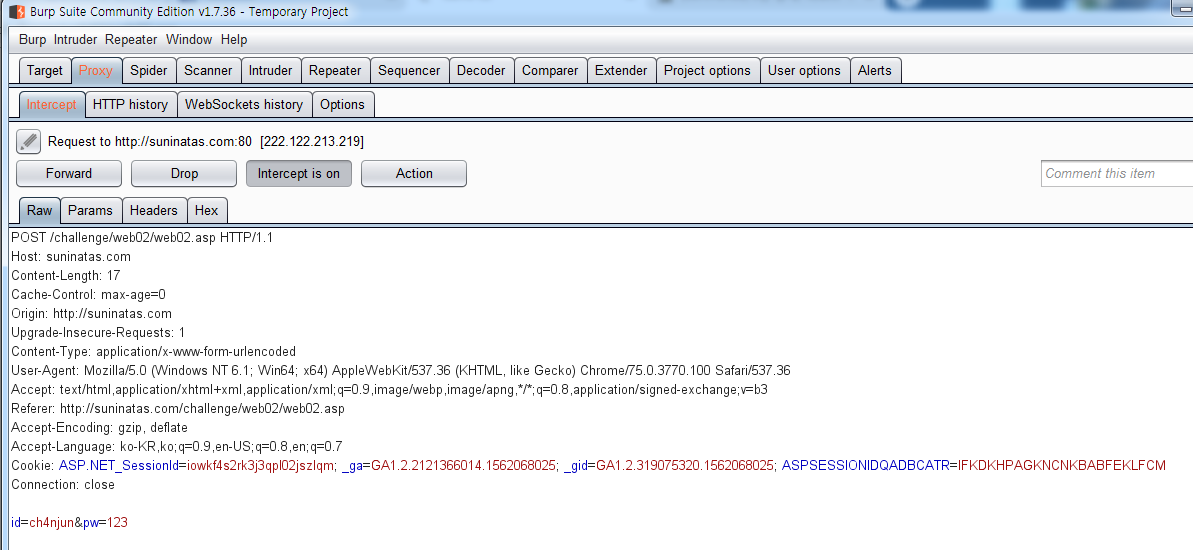The image size is (1193, 550).
Task: Select the Intercept sub-tab
Action: (52, 104)
